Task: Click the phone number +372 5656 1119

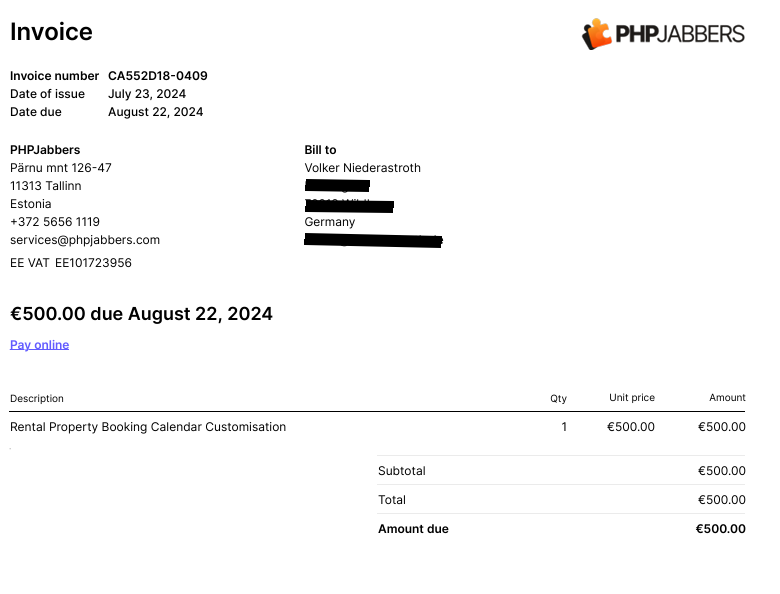Action: pyautogui.click(x=55, y=222)
